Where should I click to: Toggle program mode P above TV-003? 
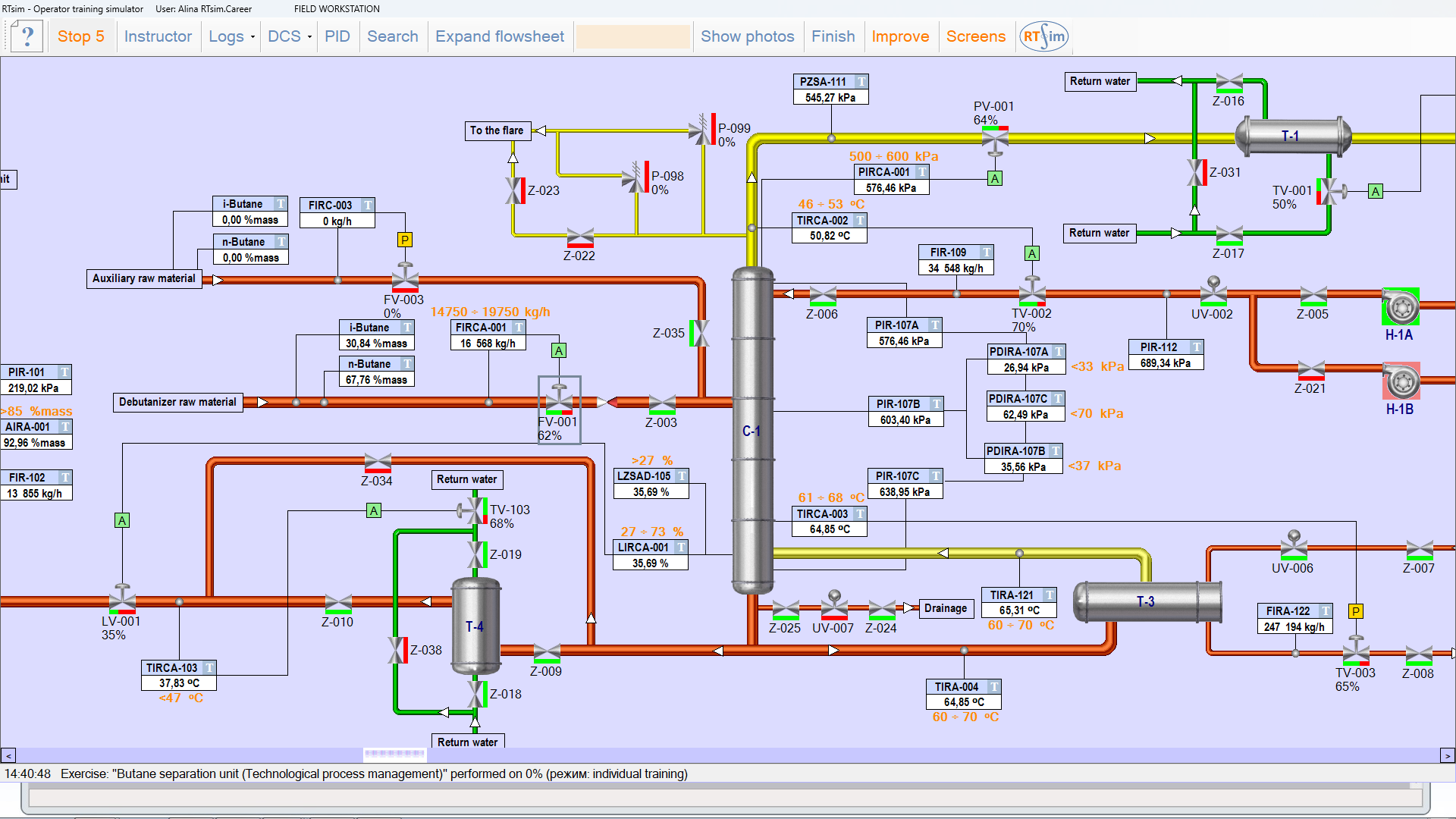tap(1356, 611)
